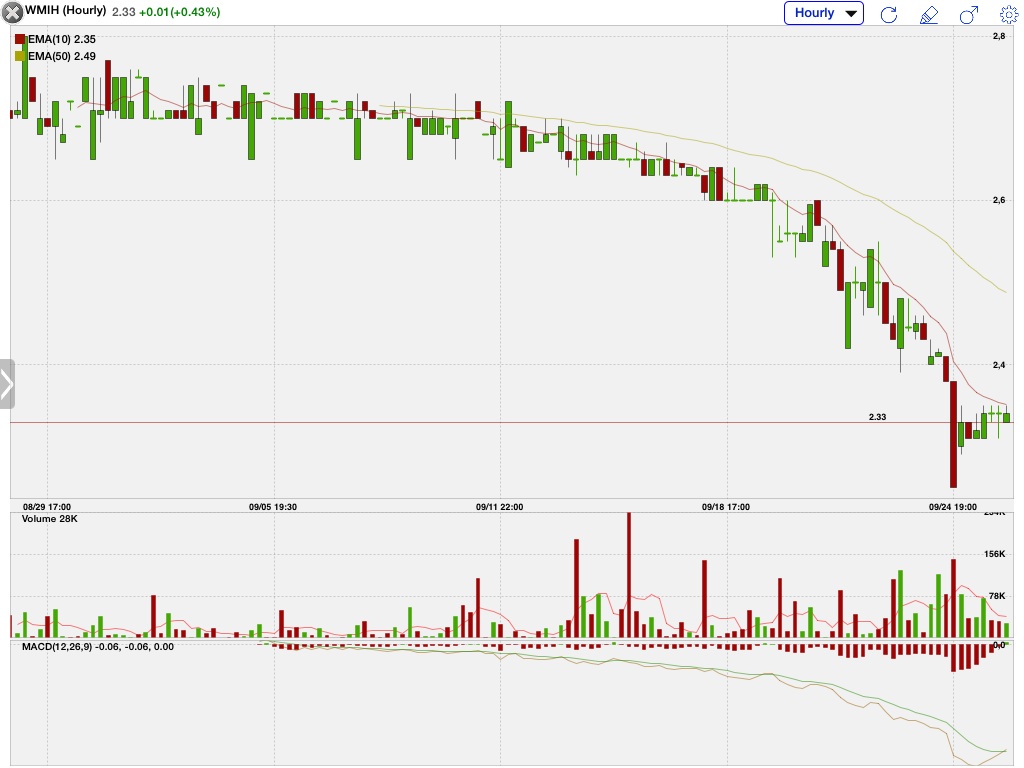Click the 09/18 17:00 date label
This screenshot has width=1024, height=768.
[726, 507]
